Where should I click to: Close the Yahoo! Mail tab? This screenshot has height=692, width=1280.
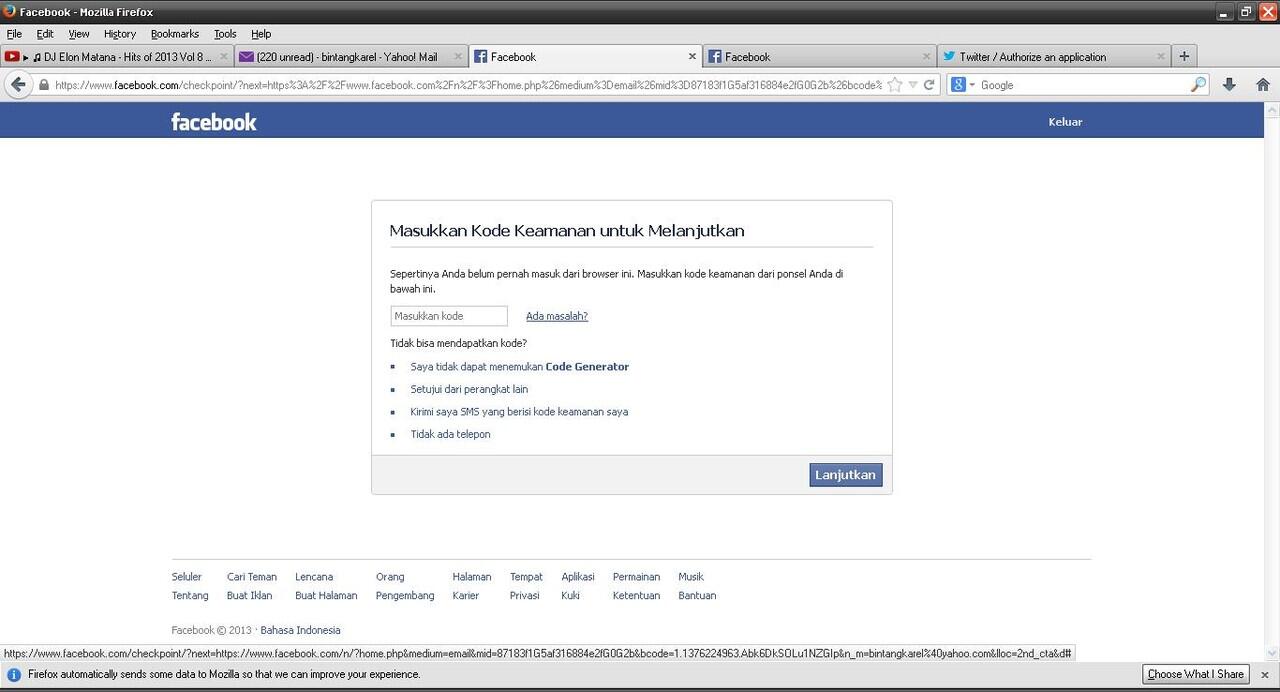458,57
